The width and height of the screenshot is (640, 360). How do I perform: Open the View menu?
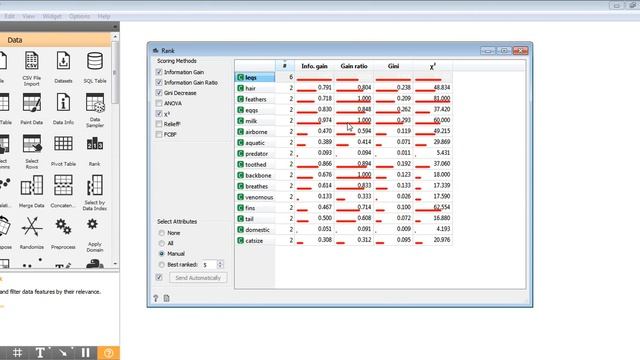(28, 16)
